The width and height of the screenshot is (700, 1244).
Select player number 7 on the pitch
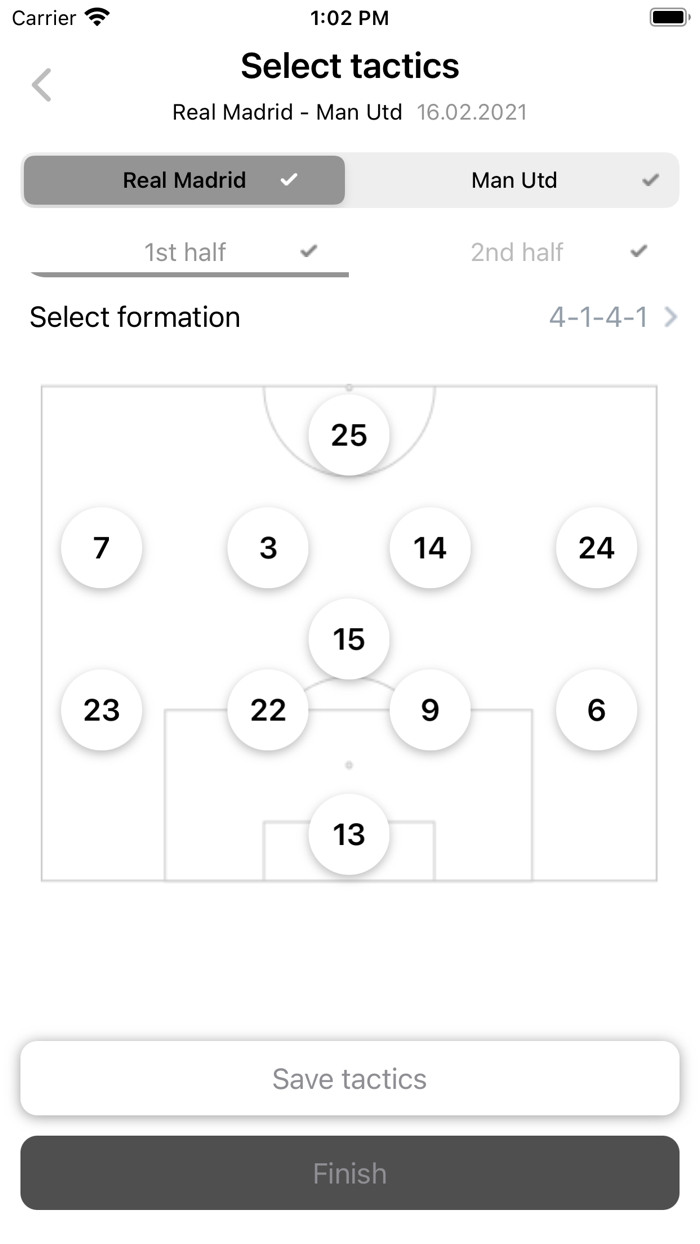click(101, 548)
